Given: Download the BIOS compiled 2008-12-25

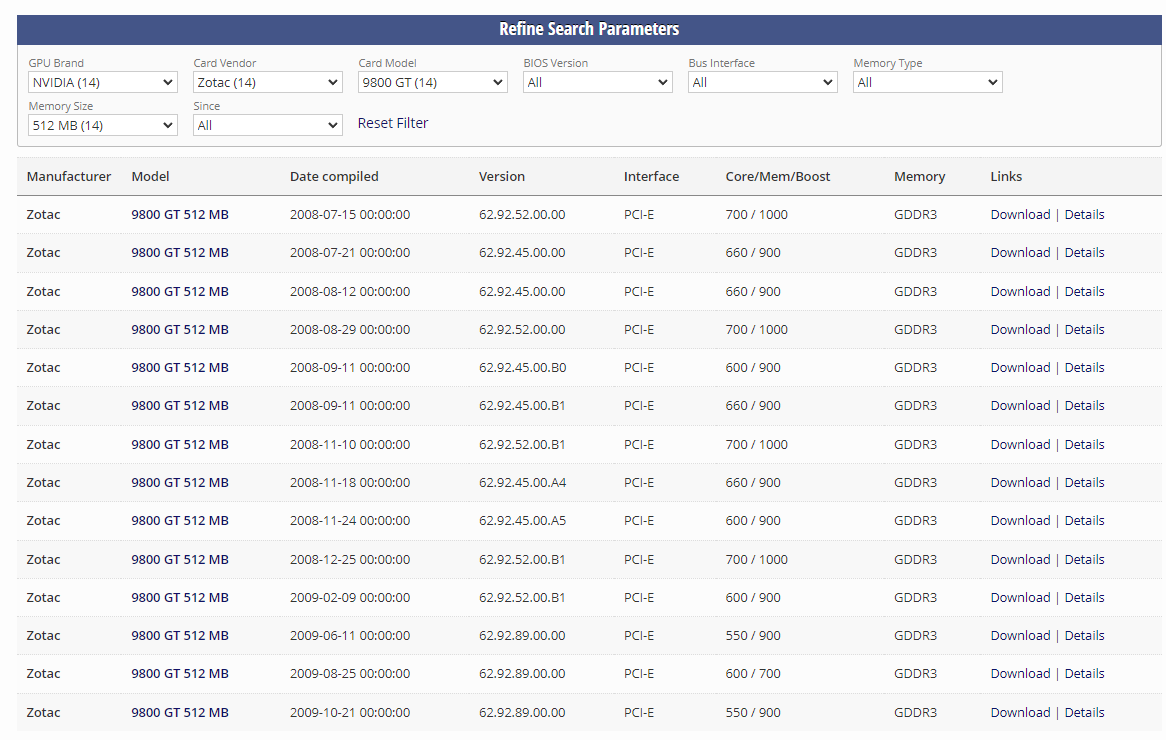Looking at the screenshot, I should (1020, 560).
